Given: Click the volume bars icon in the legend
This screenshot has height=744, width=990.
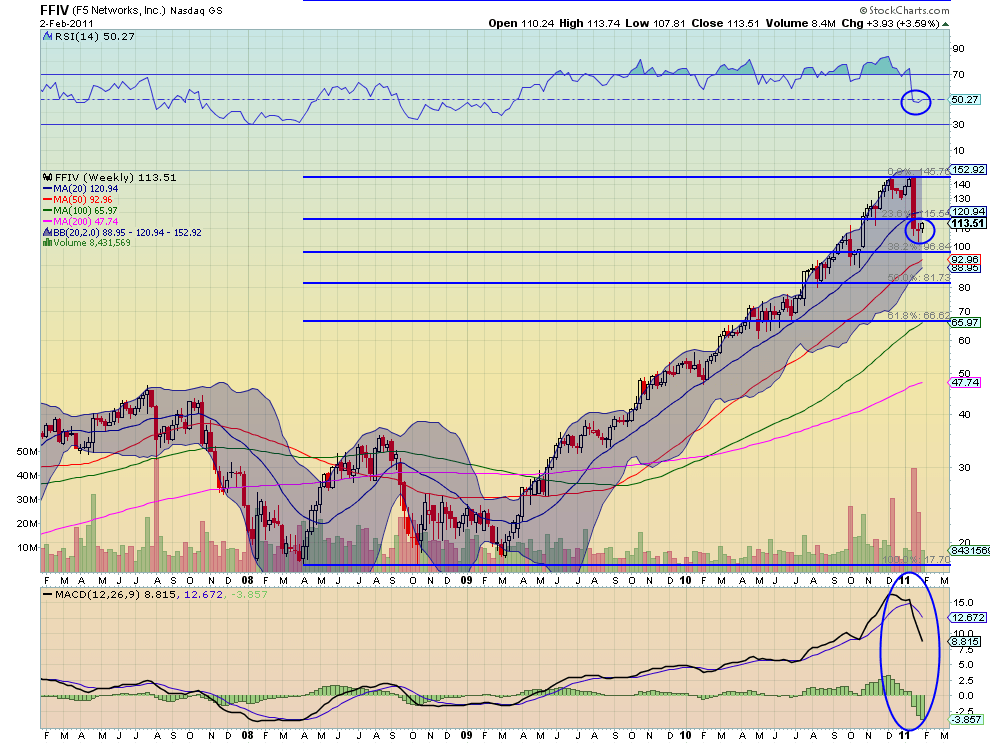Looking at the screenshot, I should (47, 243).
